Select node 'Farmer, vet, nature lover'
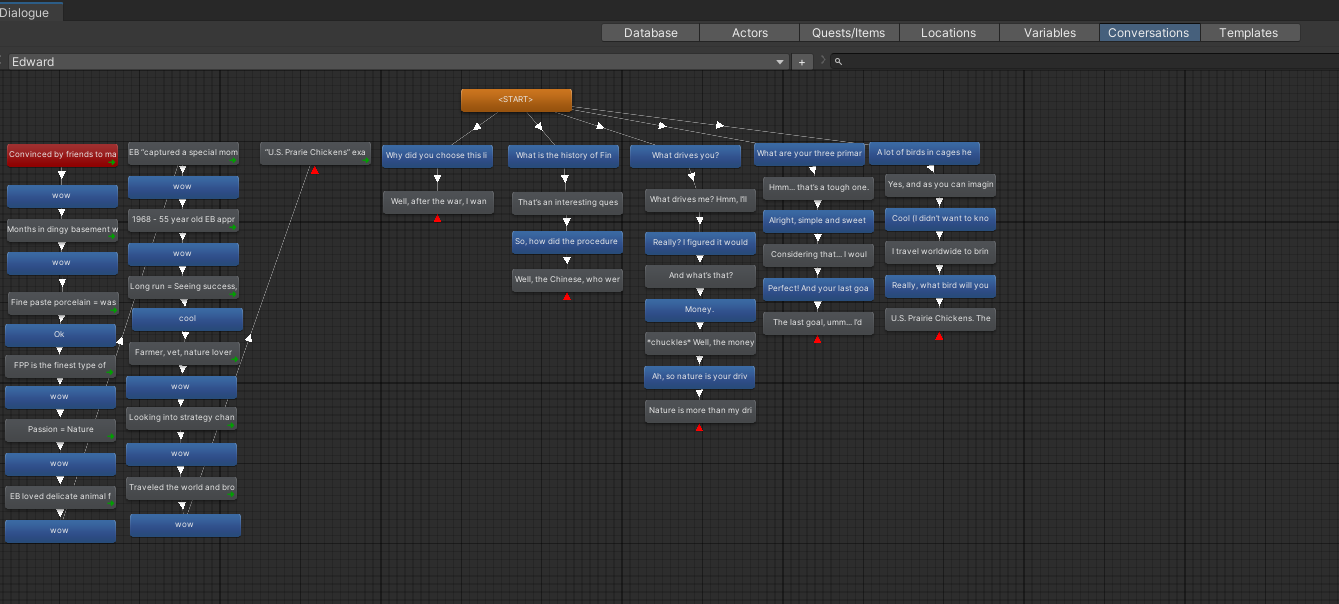 (185, 353)
